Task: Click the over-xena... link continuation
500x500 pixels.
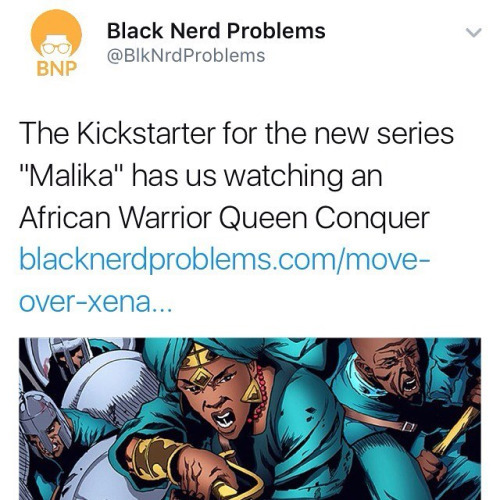Action: tap(95, 303)
